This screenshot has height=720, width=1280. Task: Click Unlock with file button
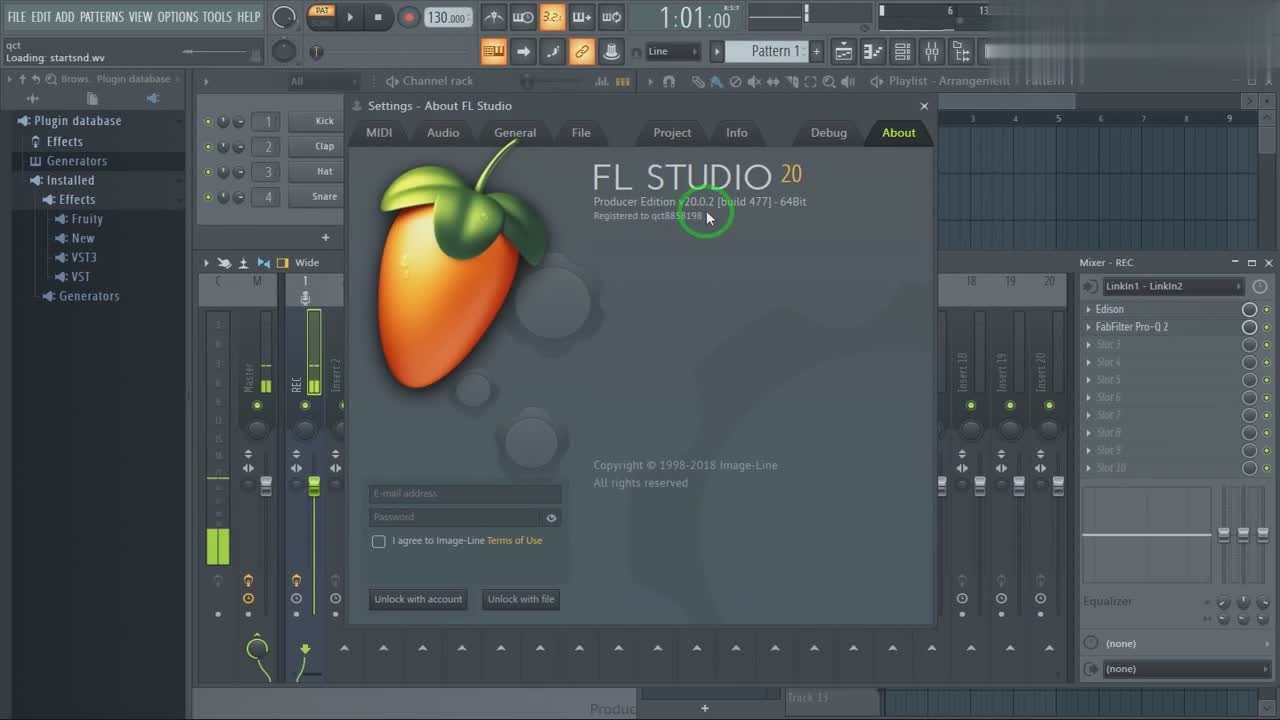(x=521, y=600)
